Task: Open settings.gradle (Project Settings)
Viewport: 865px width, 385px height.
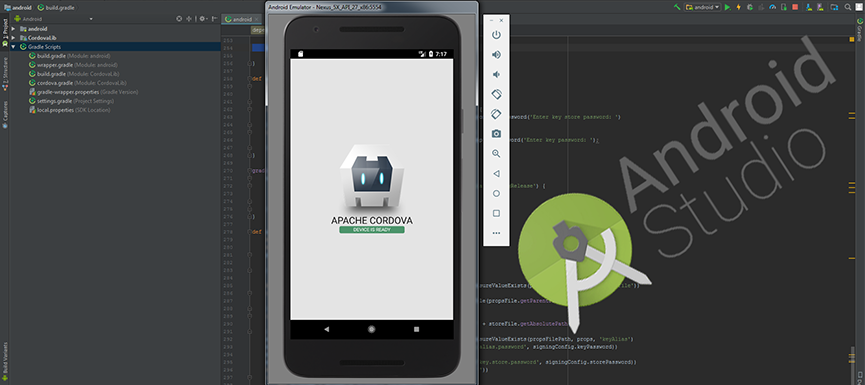Action: [x=71, y=101]
